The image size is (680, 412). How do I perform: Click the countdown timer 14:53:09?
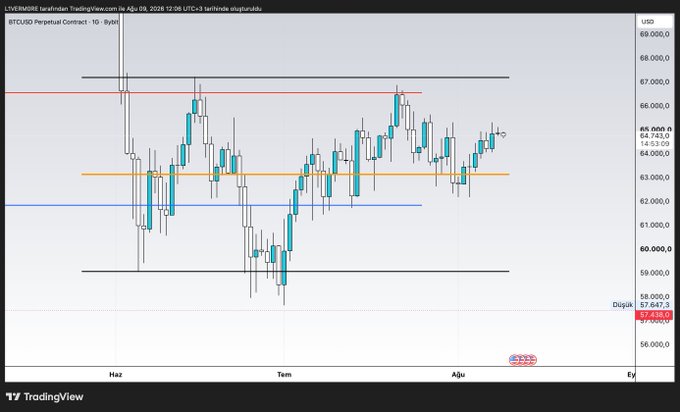(x=654, y=144)
